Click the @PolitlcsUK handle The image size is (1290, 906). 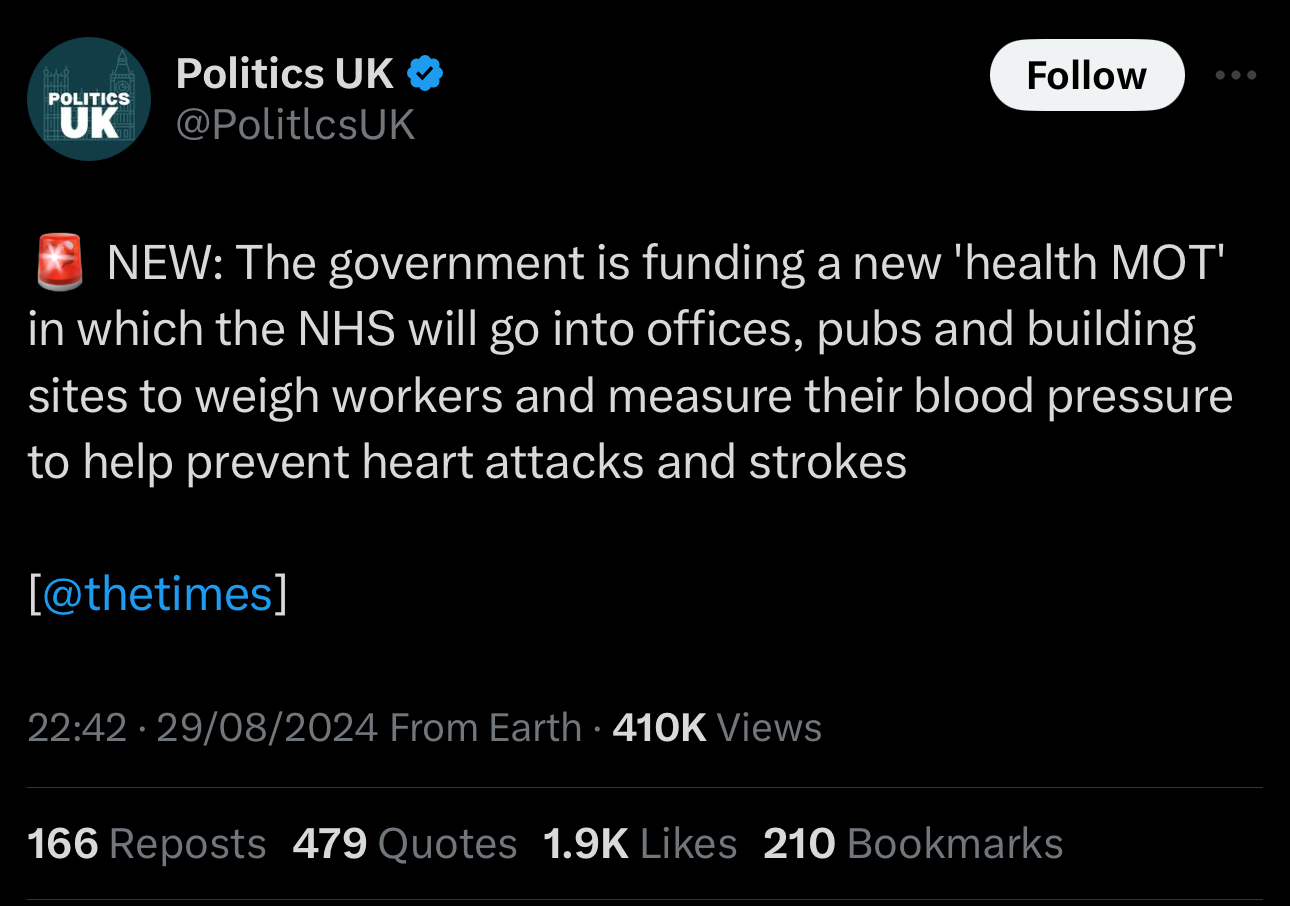295,125
